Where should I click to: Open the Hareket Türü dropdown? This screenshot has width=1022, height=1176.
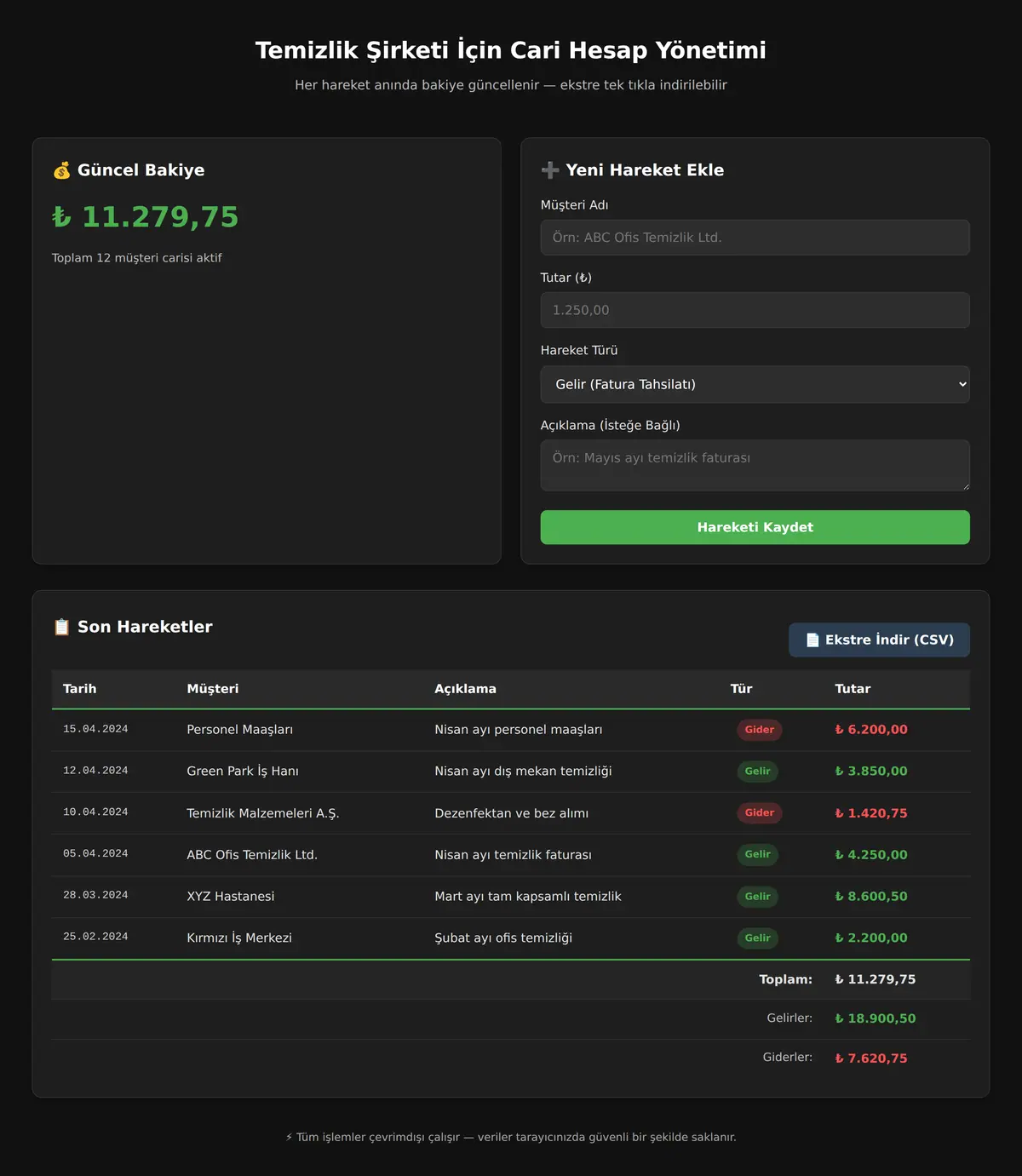pyautogui.click(x=755, y=384)
